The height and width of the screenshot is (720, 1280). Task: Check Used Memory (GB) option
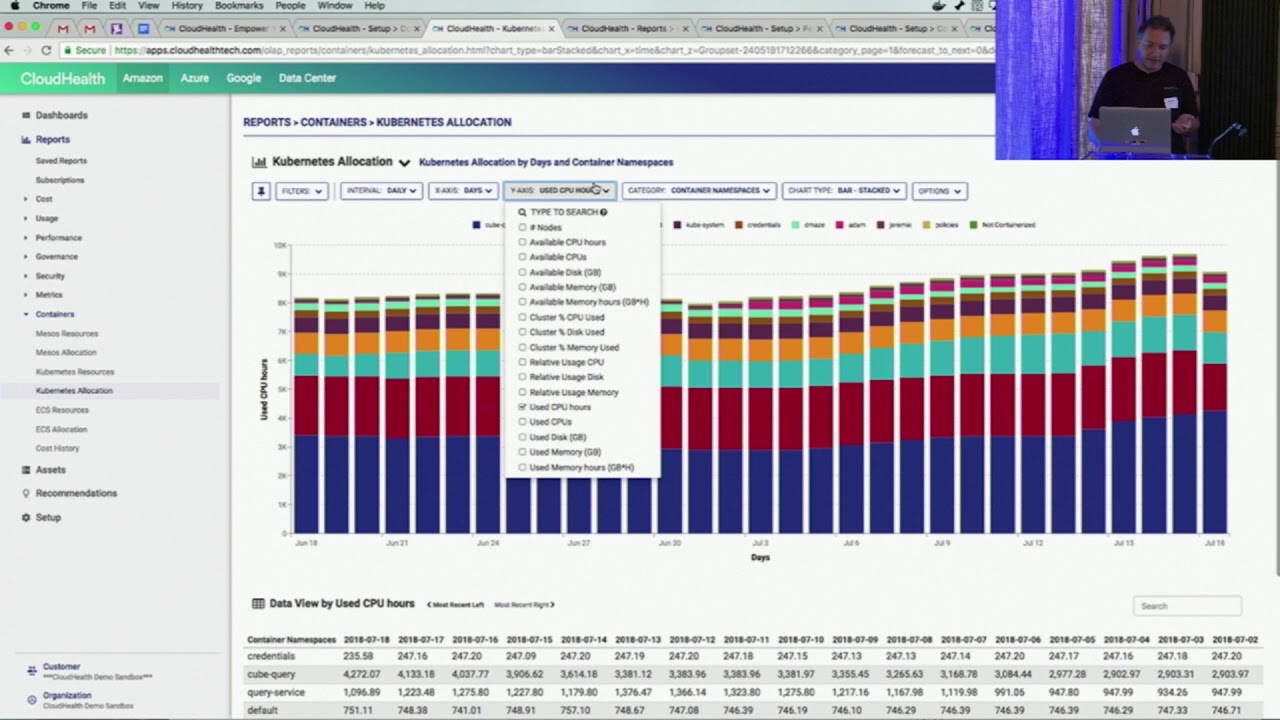click(522, 452)
